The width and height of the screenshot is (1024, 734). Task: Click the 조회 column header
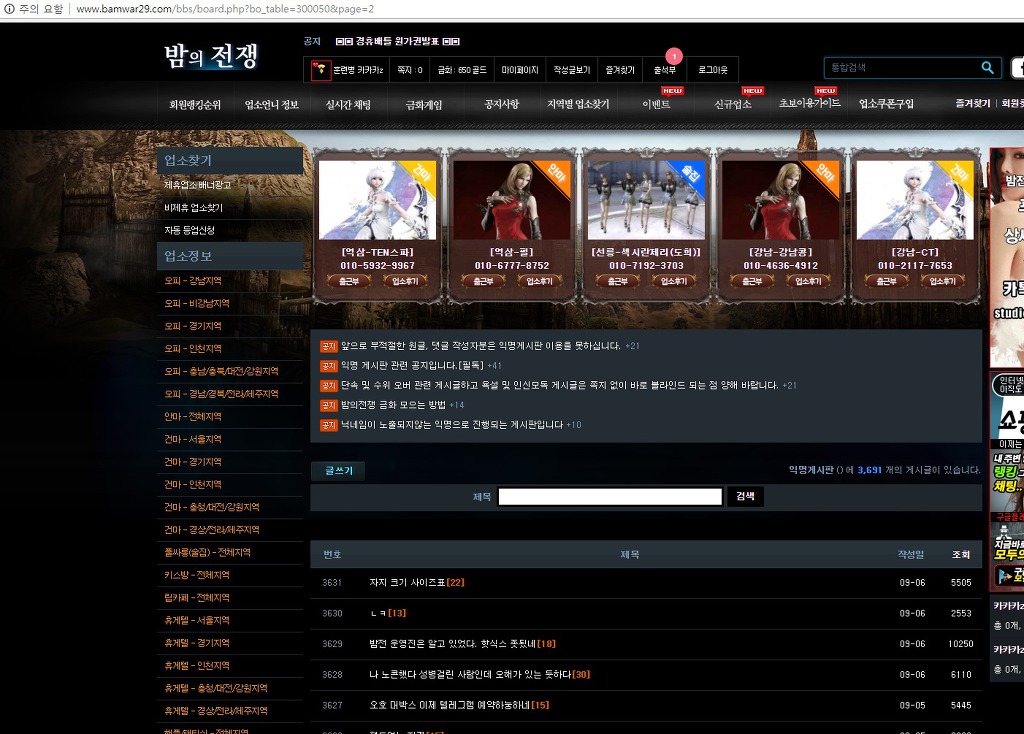(x=961, y=554)
